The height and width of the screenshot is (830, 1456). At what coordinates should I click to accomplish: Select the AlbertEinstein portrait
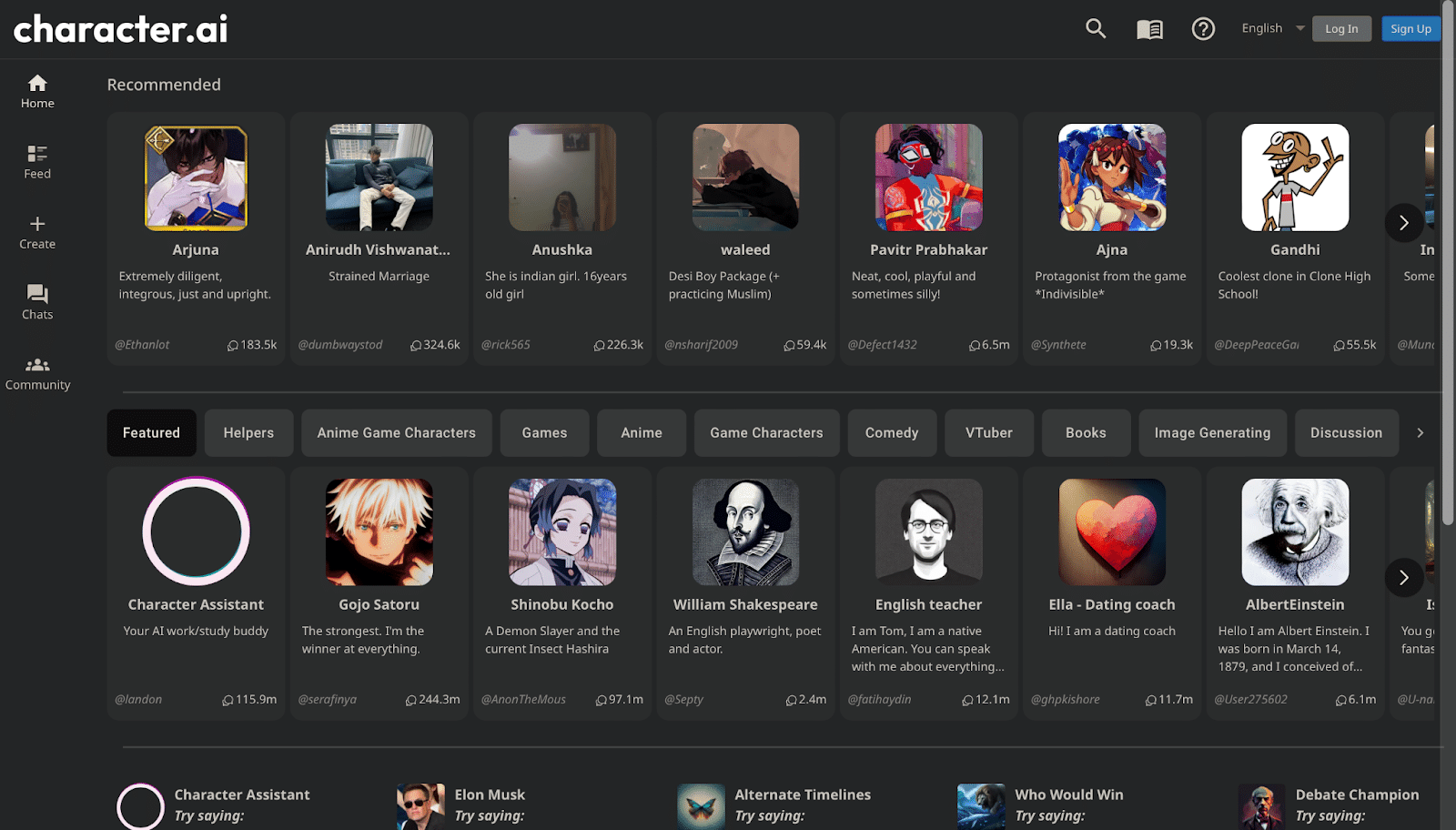[1295, 532]
